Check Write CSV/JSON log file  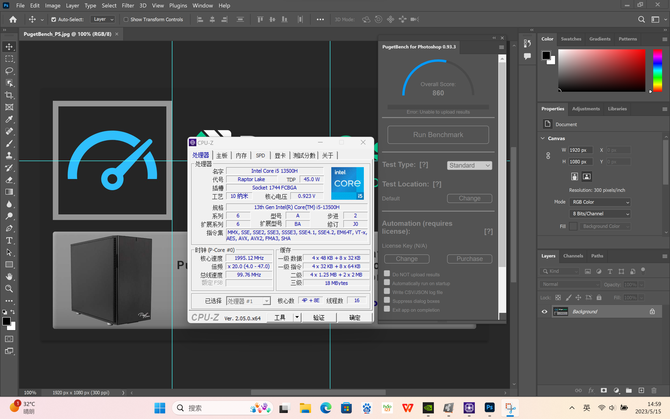(x=387, y=291)
